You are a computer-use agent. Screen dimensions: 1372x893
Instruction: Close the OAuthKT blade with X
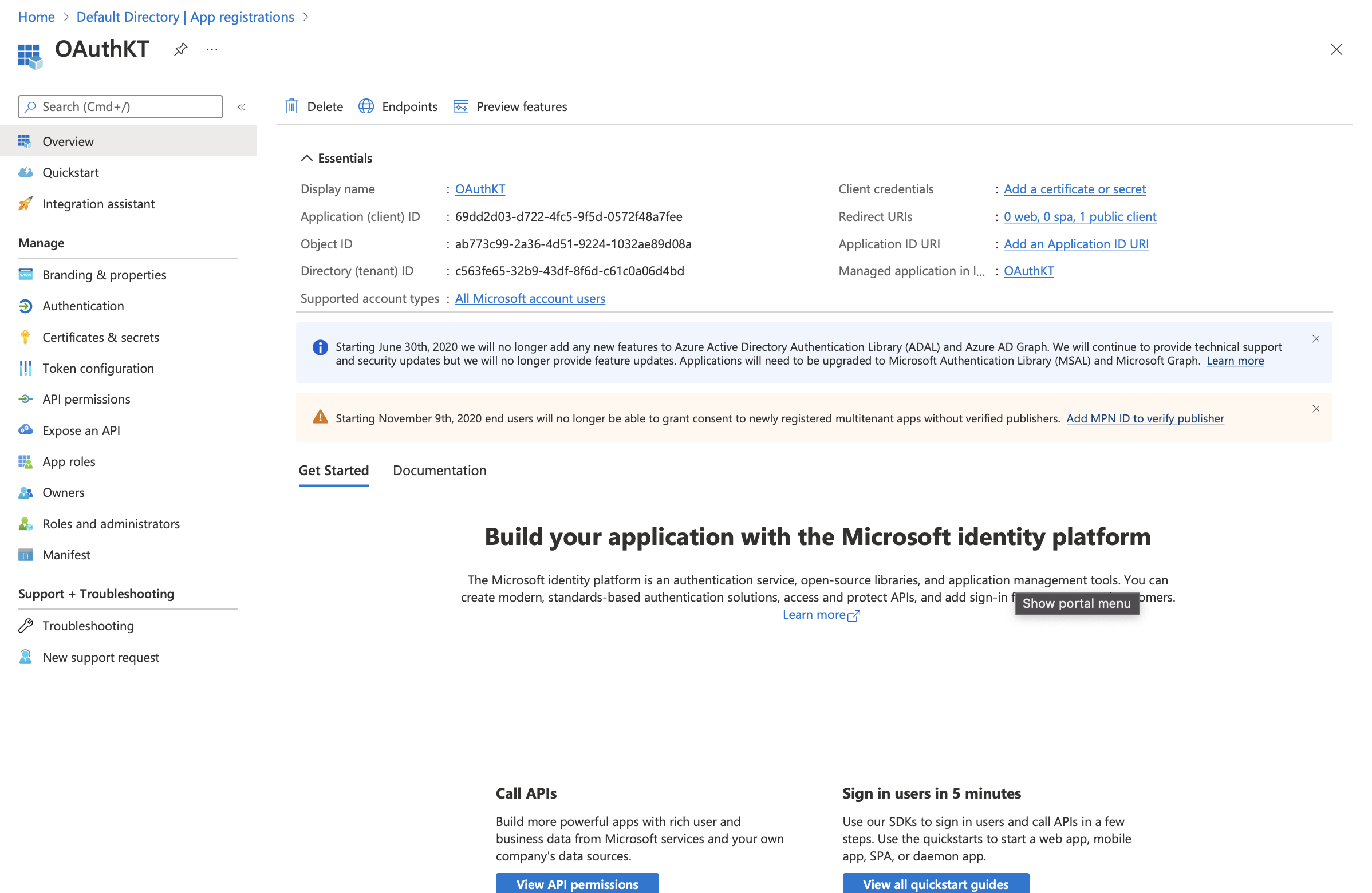pyautogui.click(x=1336, y=50)
